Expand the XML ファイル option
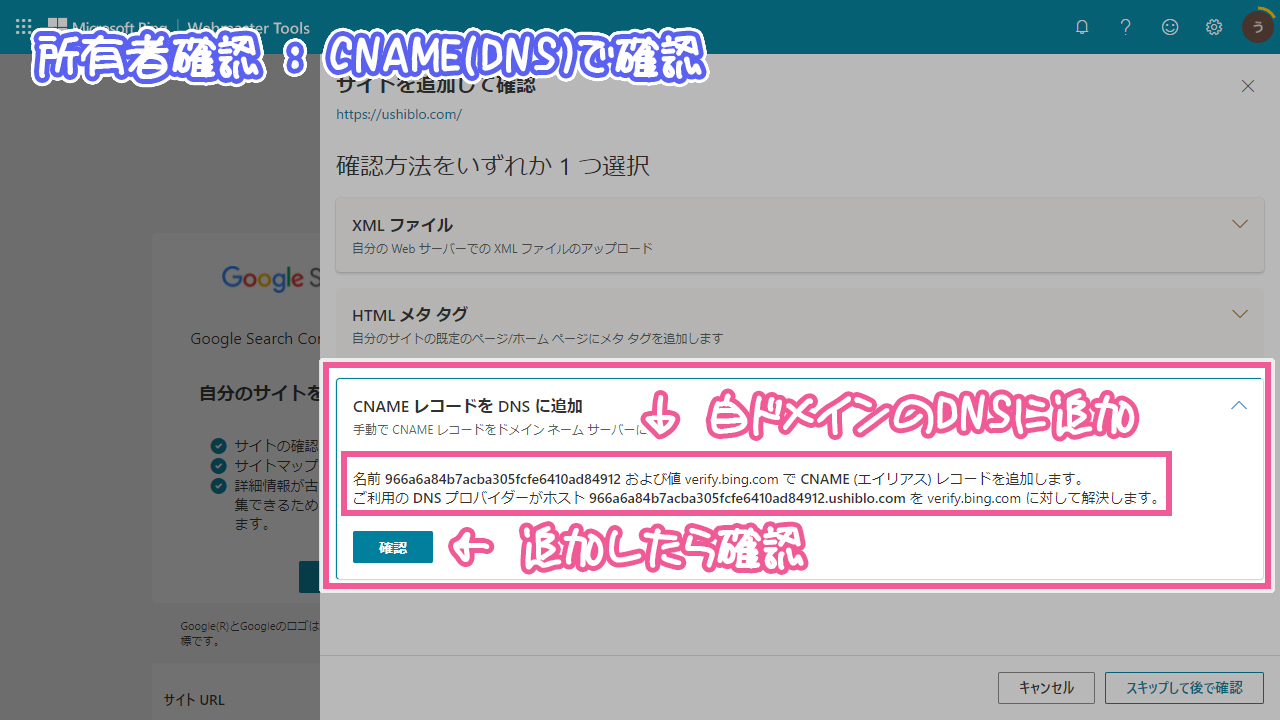The width and height of the screenshot is (1280, 720). (x=1240, y=224)
